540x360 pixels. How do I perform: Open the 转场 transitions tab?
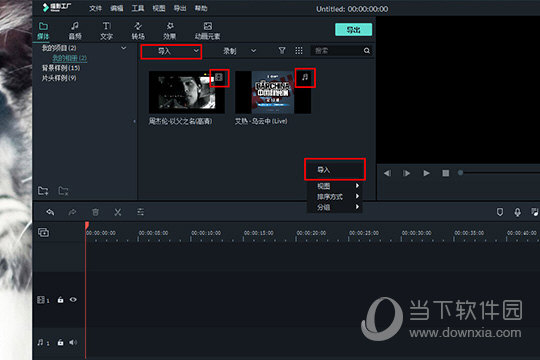point(138,31)
